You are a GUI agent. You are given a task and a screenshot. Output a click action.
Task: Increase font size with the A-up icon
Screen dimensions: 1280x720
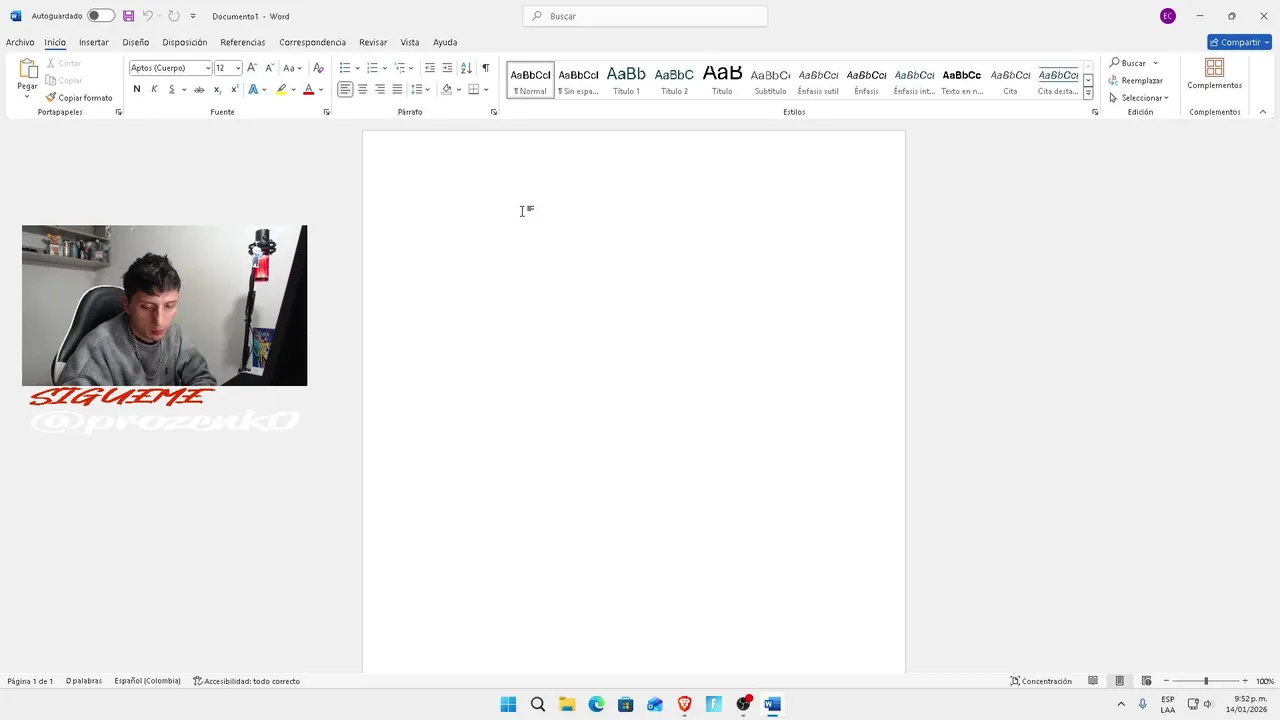pos(252,68)
